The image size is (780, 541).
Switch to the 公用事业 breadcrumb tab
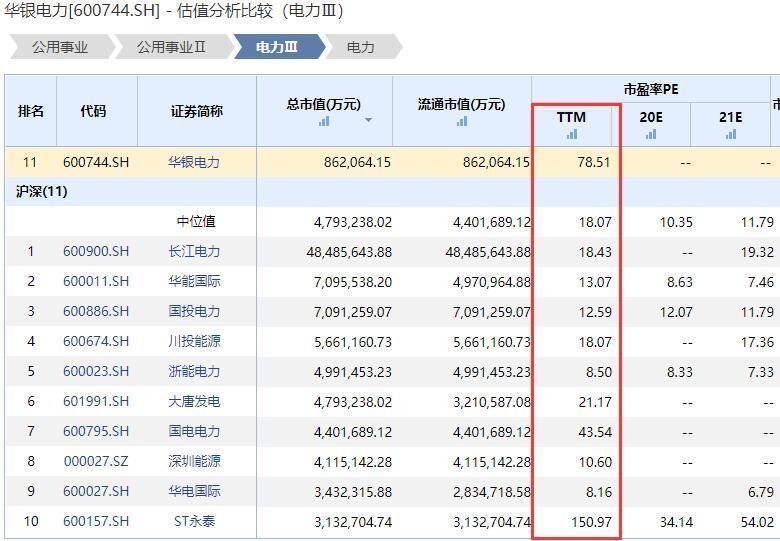[x=60, y=47]
